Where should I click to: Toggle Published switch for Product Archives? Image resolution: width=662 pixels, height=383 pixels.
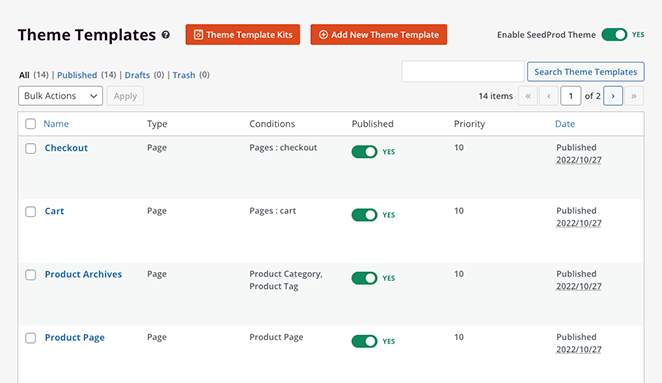point(364,278)
